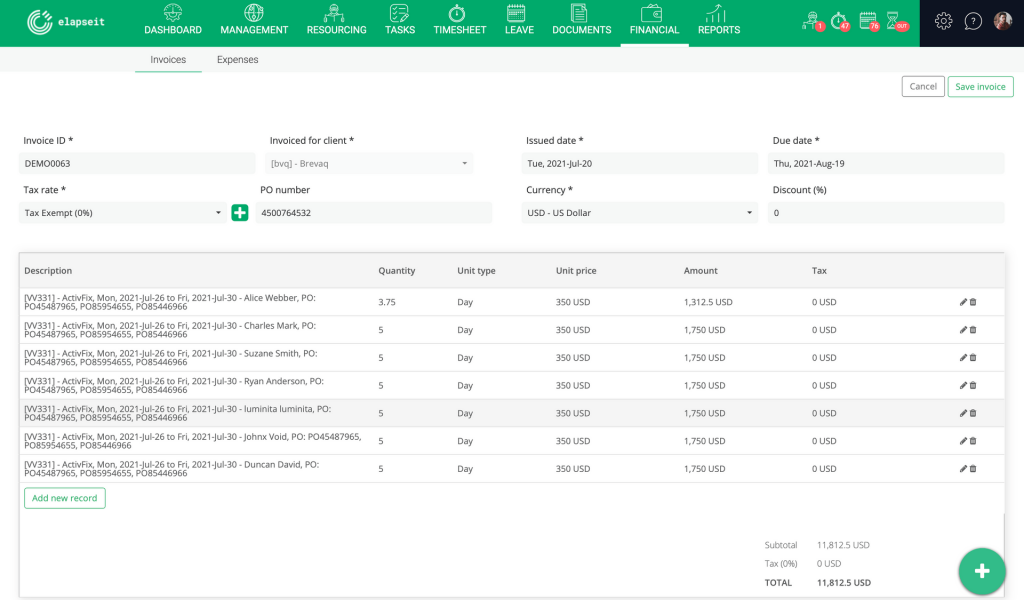Viewport: 1024px width, 600px height.
Task: Switch to the Invoices tab
Action: coord(168,59)
